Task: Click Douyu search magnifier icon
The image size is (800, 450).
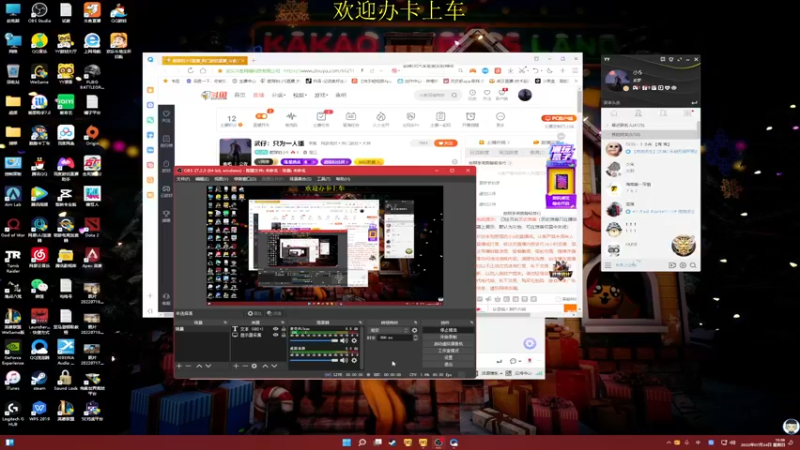Action: tap(454, 95)
